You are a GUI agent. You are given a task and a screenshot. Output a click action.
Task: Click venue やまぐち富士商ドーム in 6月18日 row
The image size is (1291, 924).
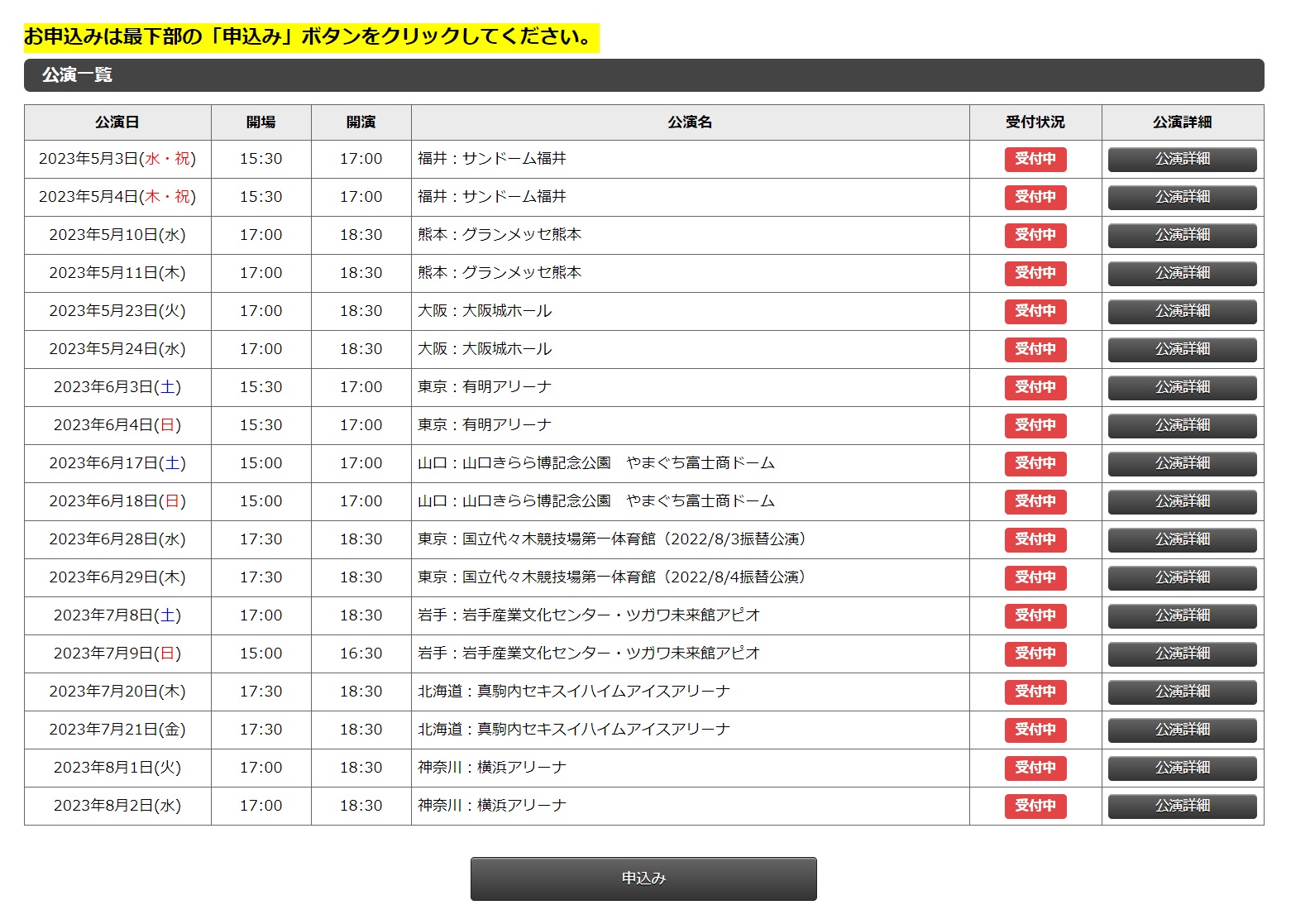click(x=700, y=501)
